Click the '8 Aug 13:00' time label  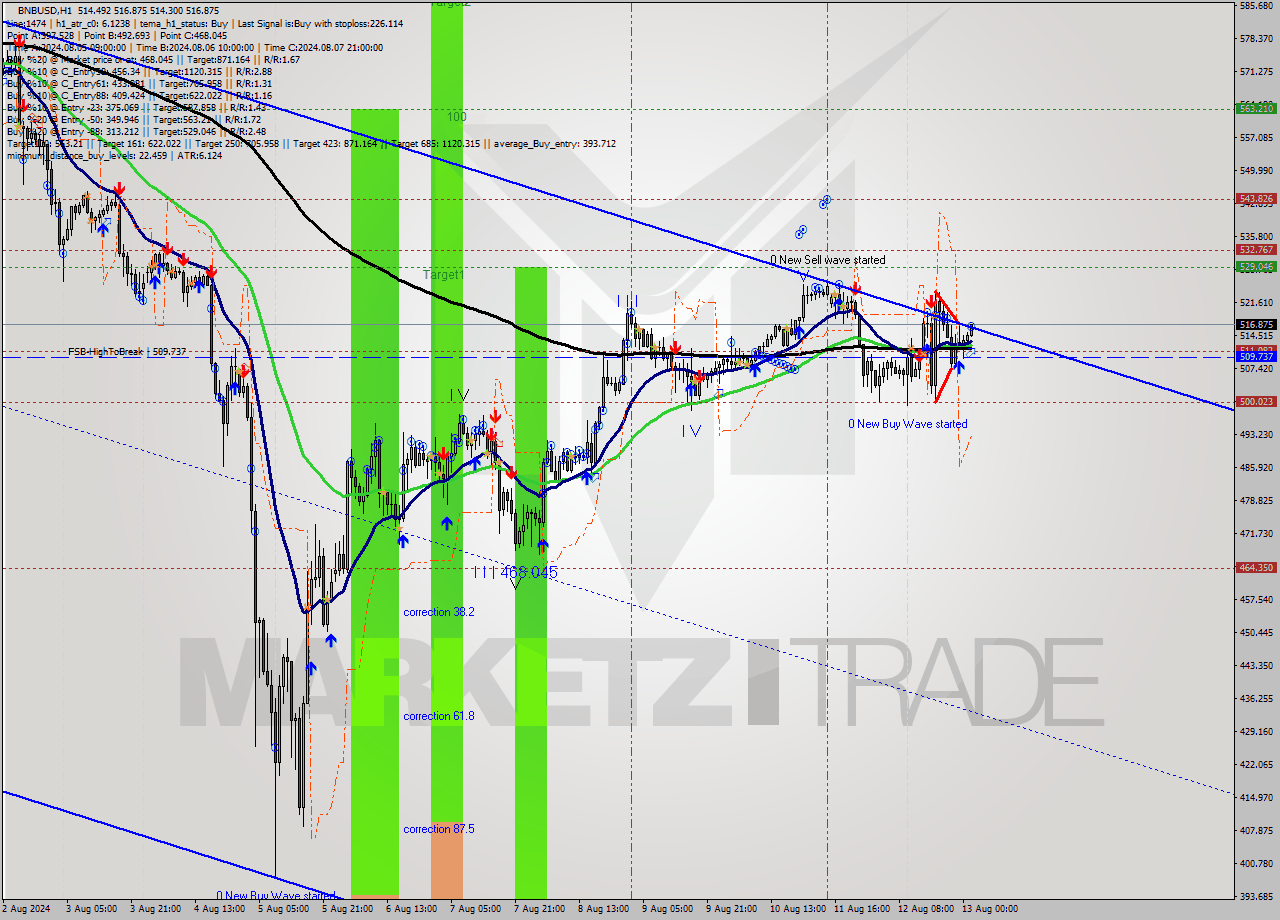coord(604,909)
